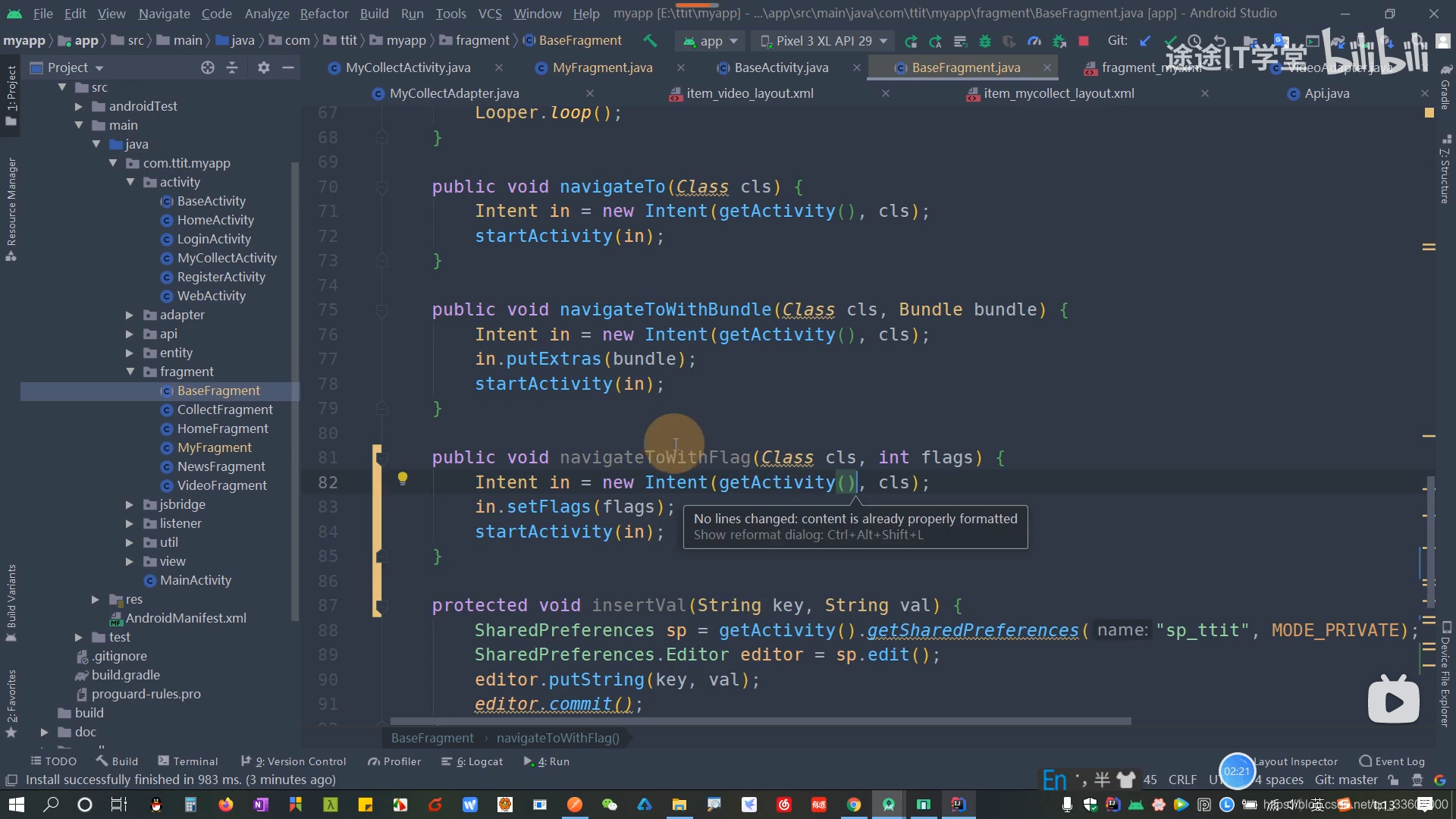Open the 6: Logcat tool window
Image resolution: width=1456 pixels, height=819 pixels.
pos(472,761)
